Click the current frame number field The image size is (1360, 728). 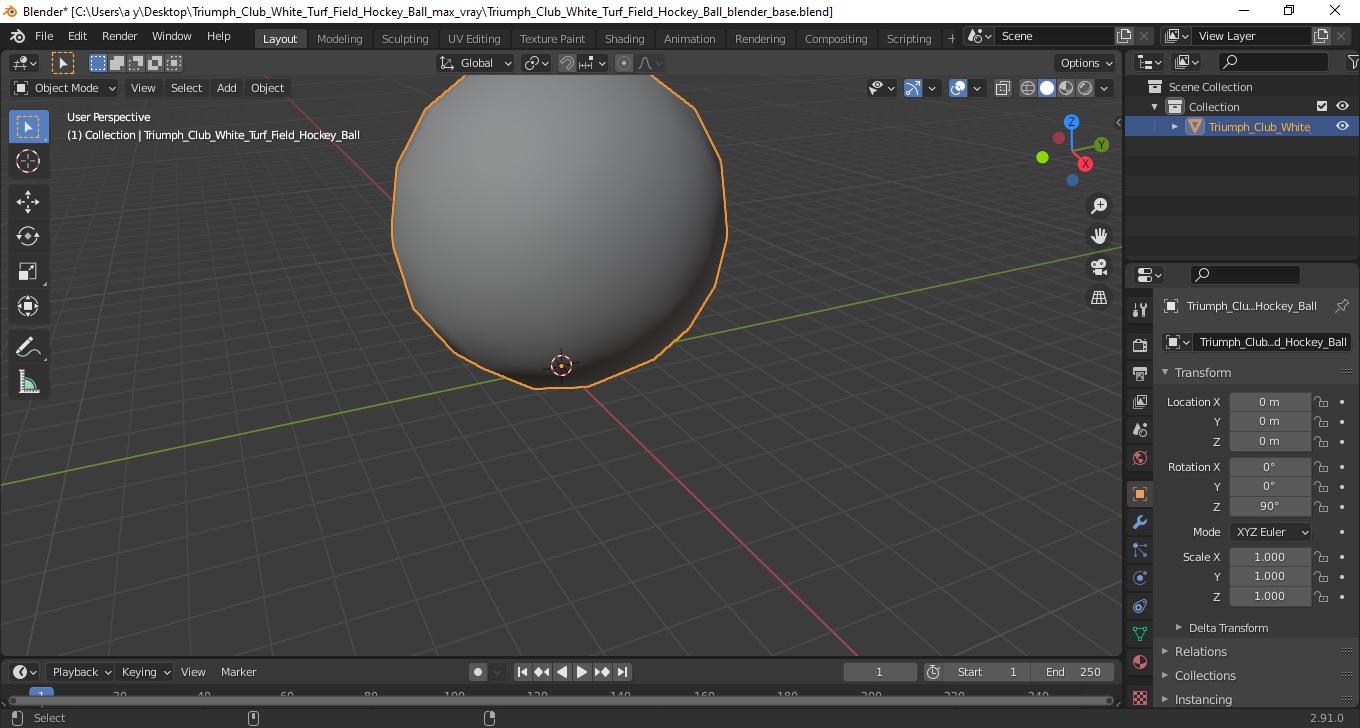(880, 672)
